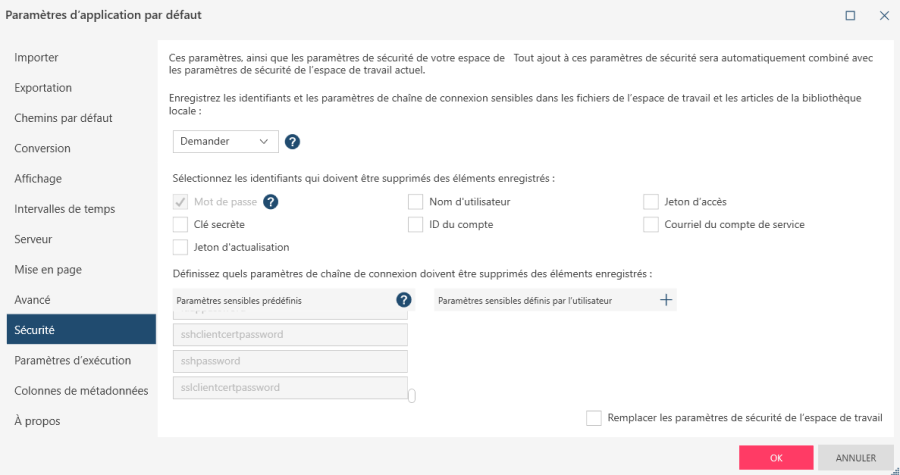This screenshot has width=900, height=475.
Task: Select Colonnes de métadonnées in sidebar
Action: click(x=81, y=391)
